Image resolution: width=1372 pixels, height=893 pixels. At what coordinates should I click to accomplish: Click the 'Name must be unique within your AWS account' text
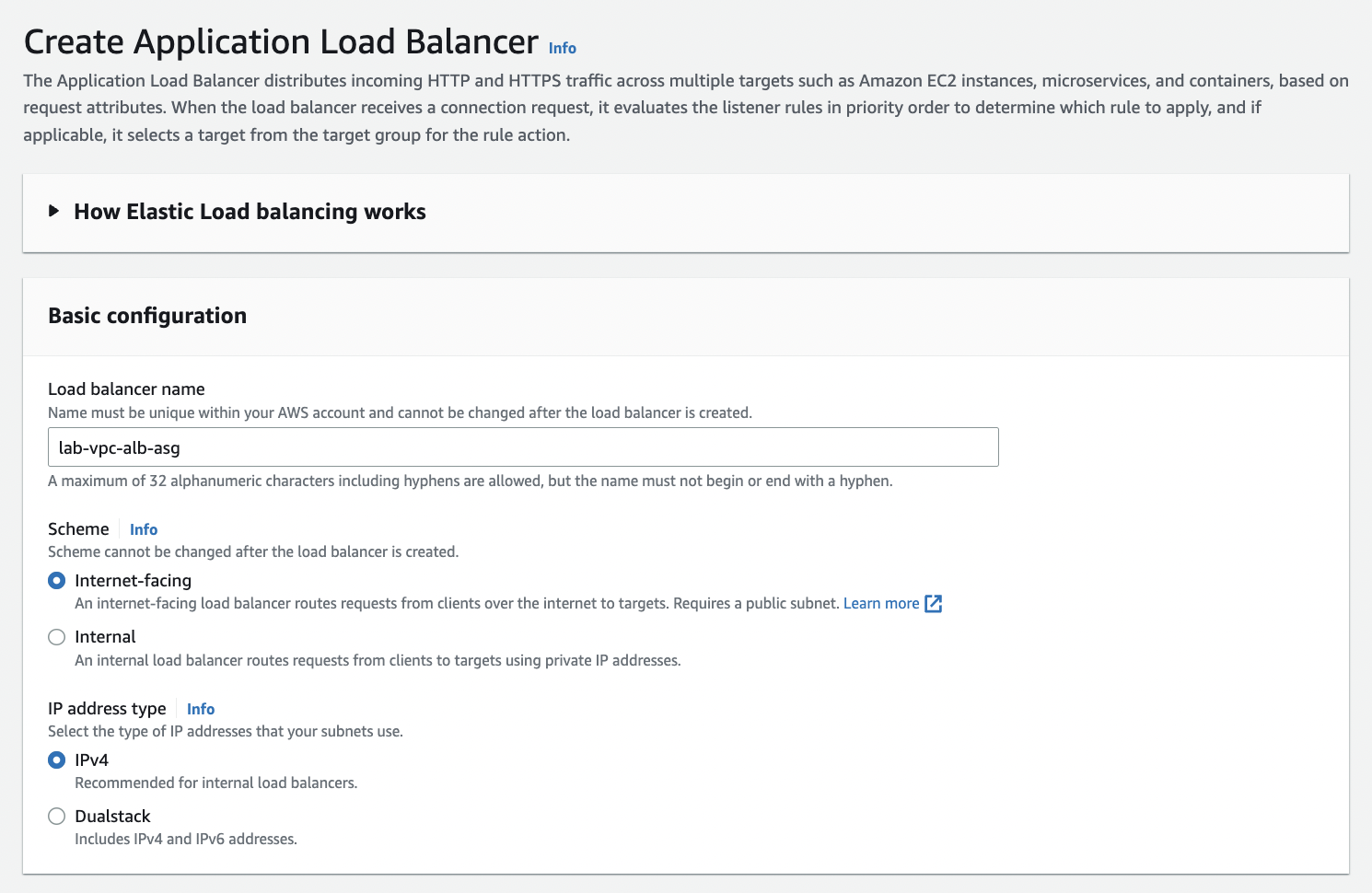(400, 413)
